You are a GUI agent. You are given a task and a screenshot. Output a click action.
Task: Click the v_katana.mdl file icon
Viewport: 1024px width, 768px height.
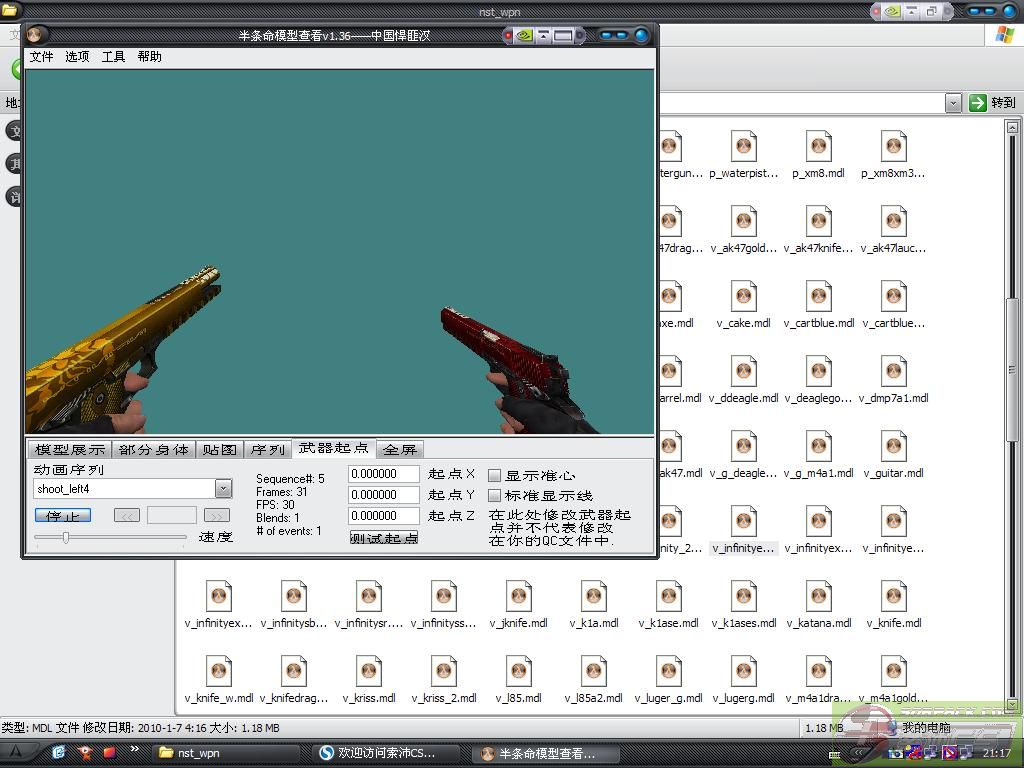[818, 597]
